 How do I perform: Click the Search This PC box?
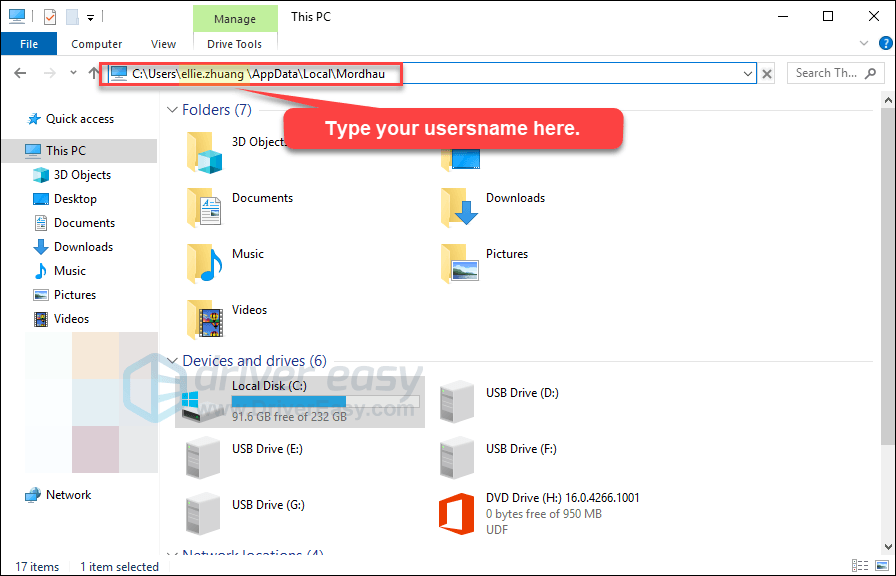(x=835, y=73)
